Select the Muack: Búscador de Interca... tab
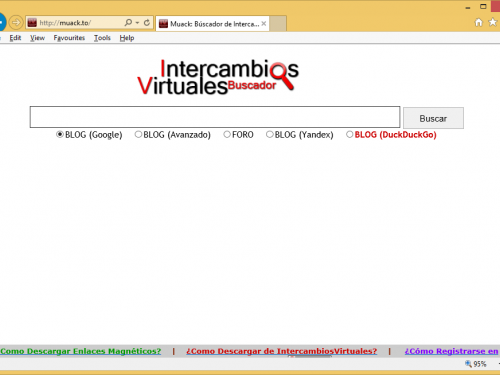Screen dimensions: 500x375 point(212,24)
